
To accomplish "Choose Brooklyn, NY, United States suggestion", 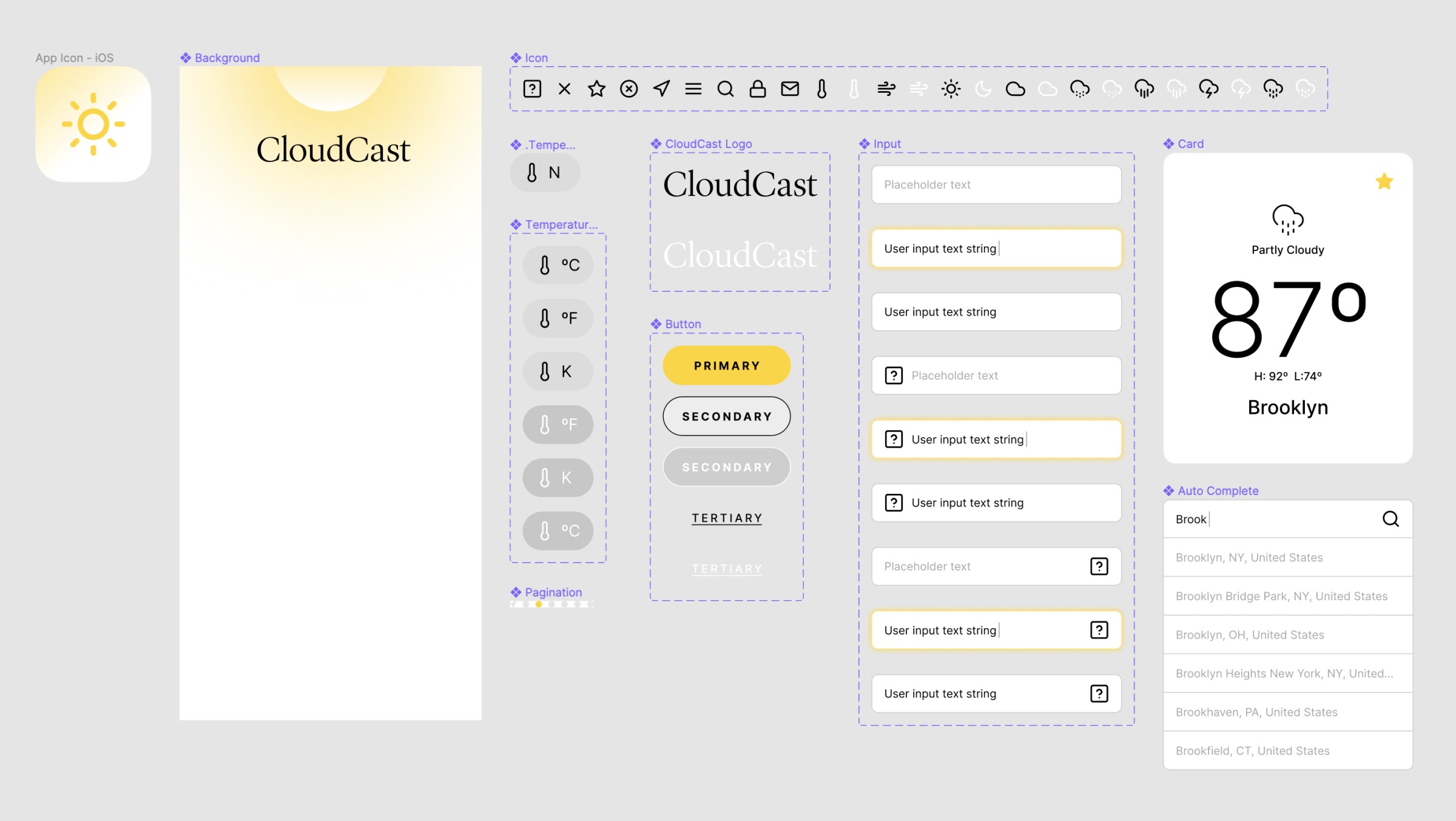I will (x=1288, y=557).
